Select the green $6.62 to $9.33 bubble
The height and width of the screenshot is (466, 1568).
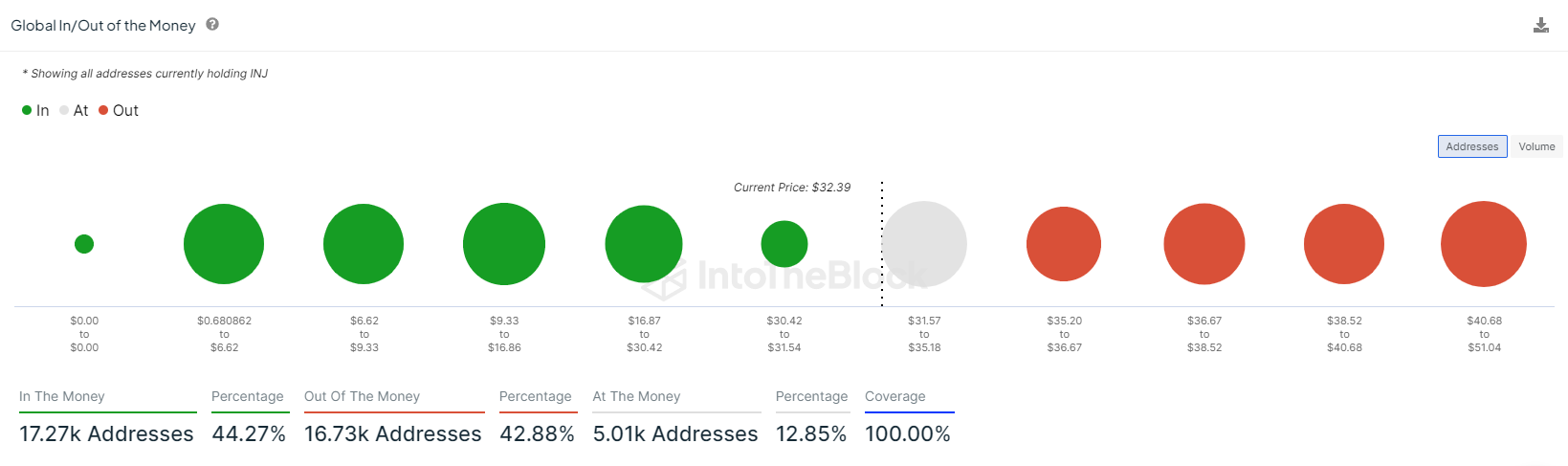(364, 244)
